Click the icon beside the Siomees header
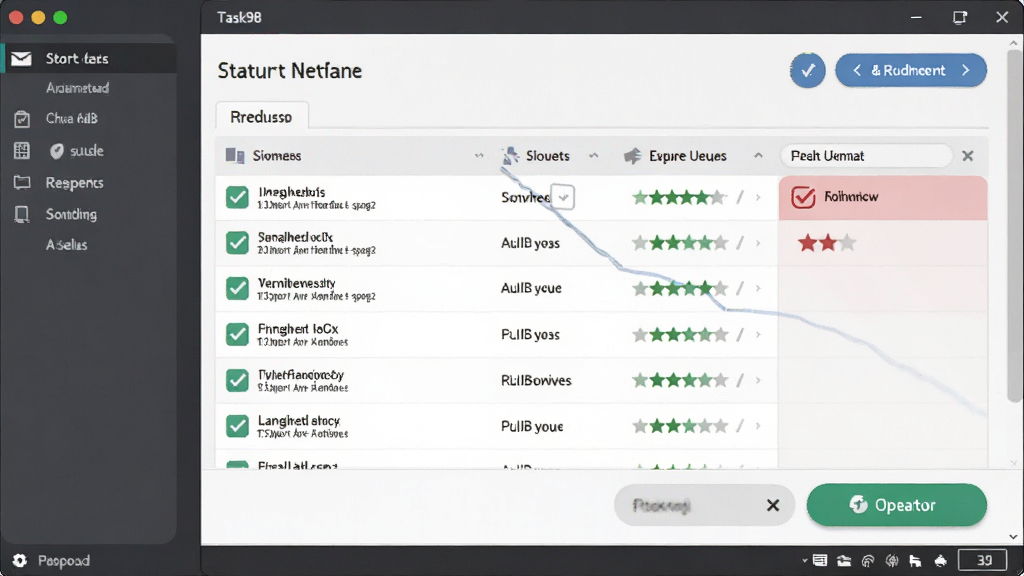This screenshot has width=1024, height=576. tap(234, 155)
